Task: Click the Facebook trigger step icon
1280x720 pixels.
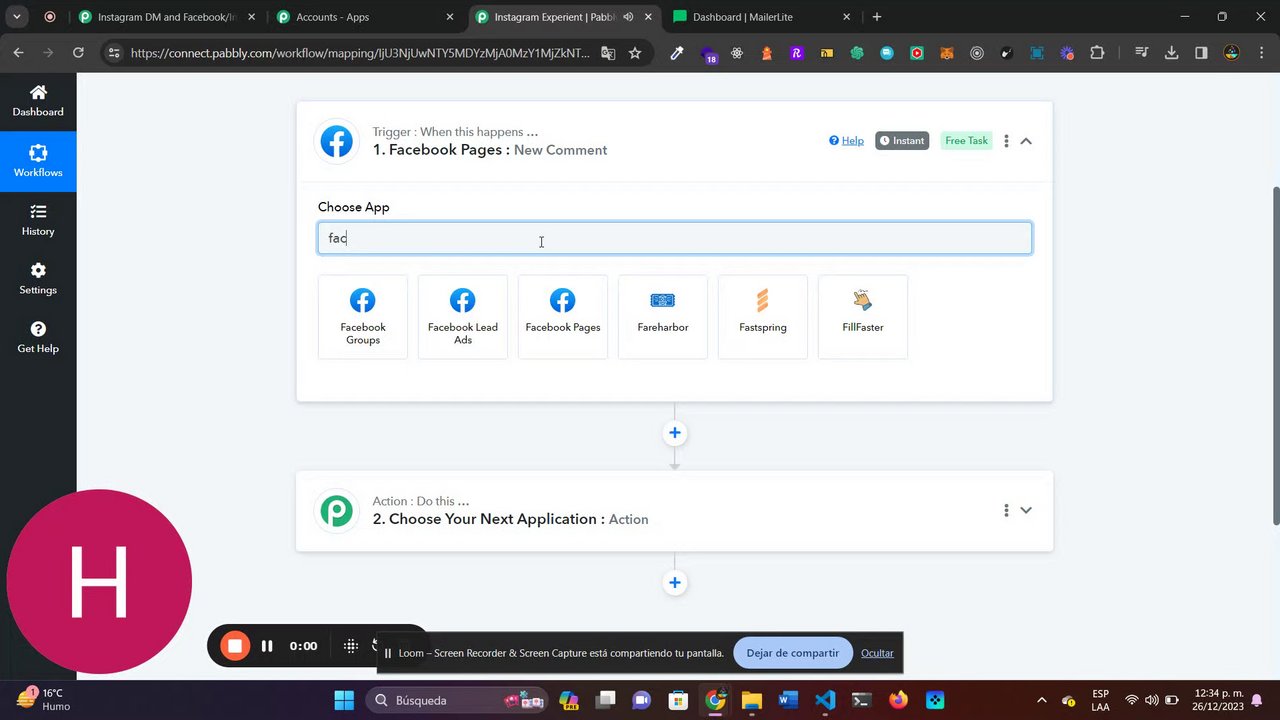Action: [337, 141]
